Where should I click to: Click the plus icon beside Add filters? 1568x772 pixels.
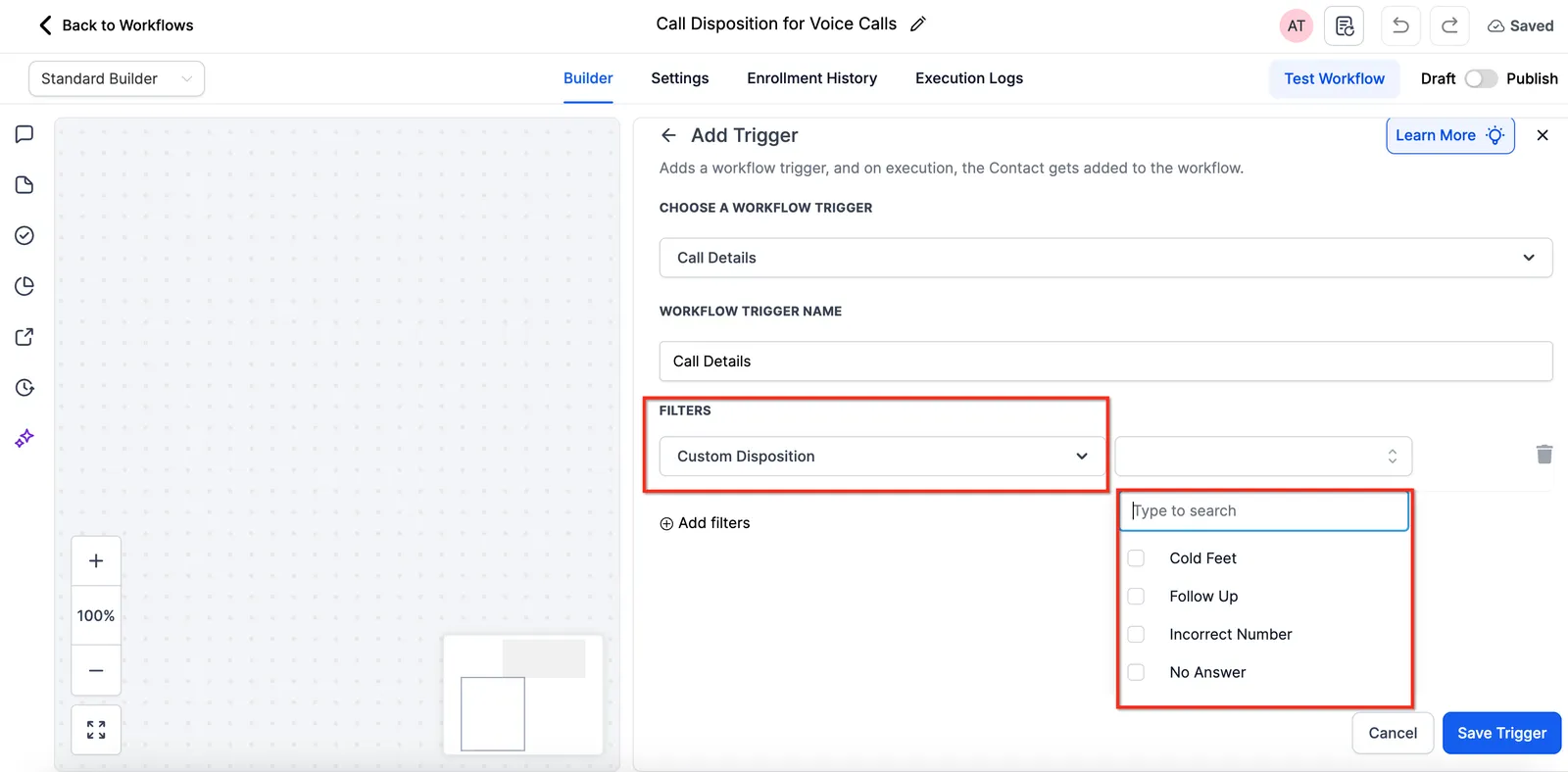point(666,523)
